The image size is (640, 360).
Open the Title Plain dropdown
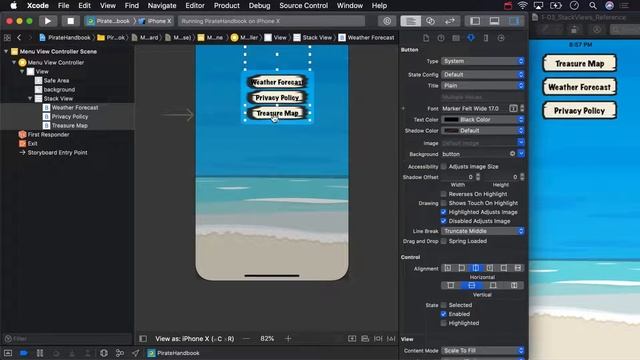pos(482,86)
